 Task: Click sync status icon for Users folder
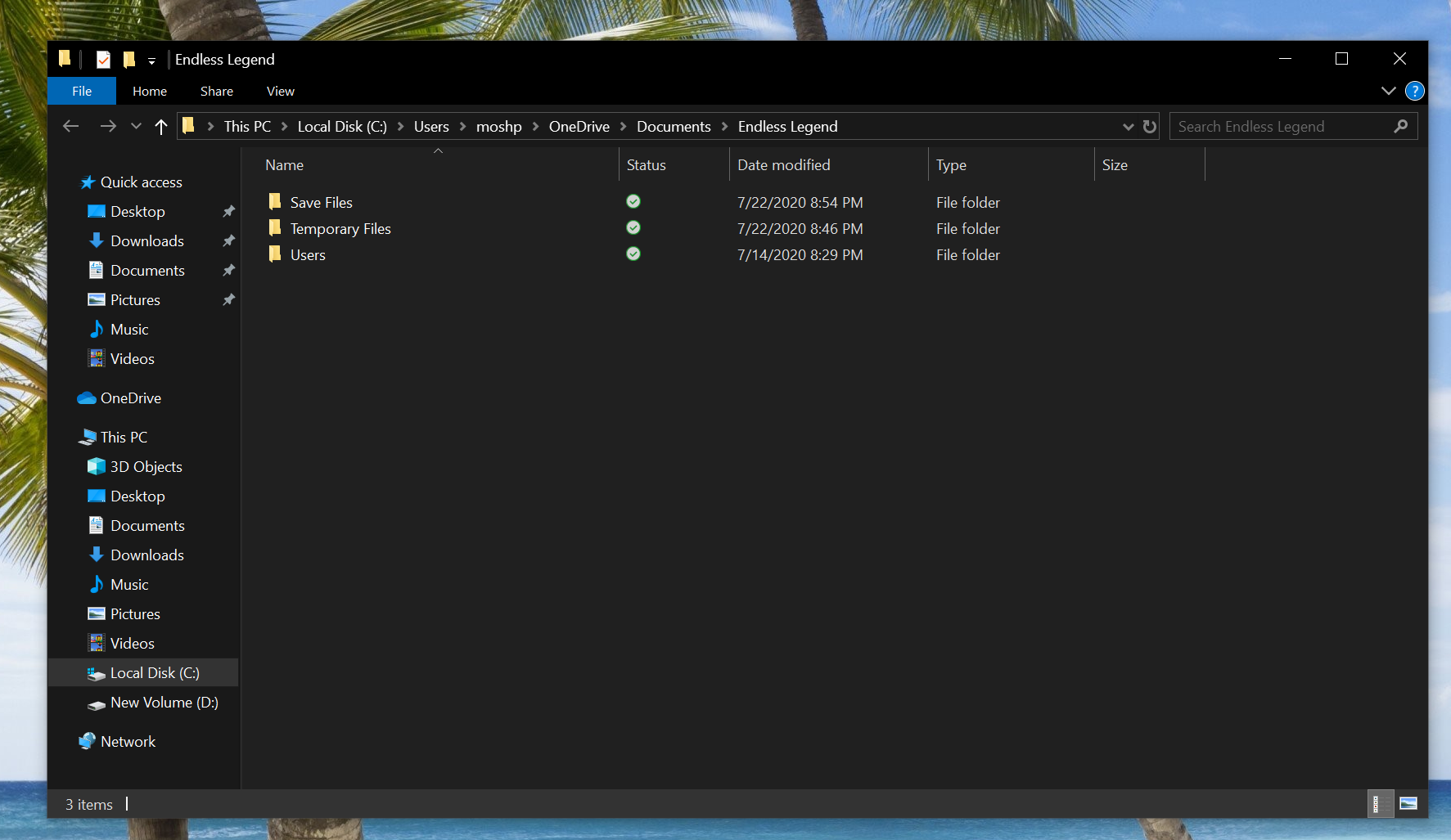pos(633,254)
